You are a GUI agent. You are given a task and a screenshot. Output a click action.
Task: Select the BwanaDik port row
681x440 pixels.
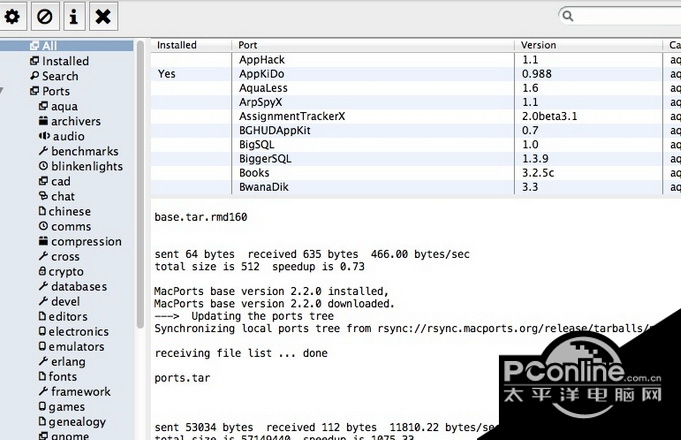point(416,187)
